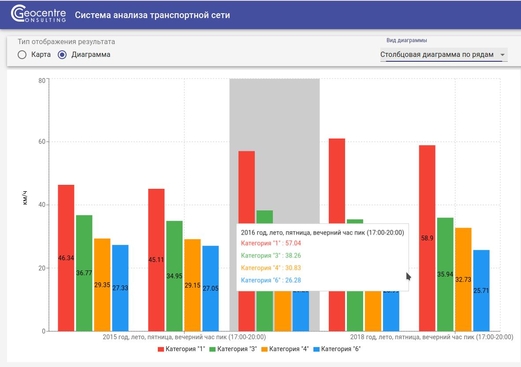
Task: Toggle Категория "6" legend entry
Action: pyautogui.click(x=337, y=349)
